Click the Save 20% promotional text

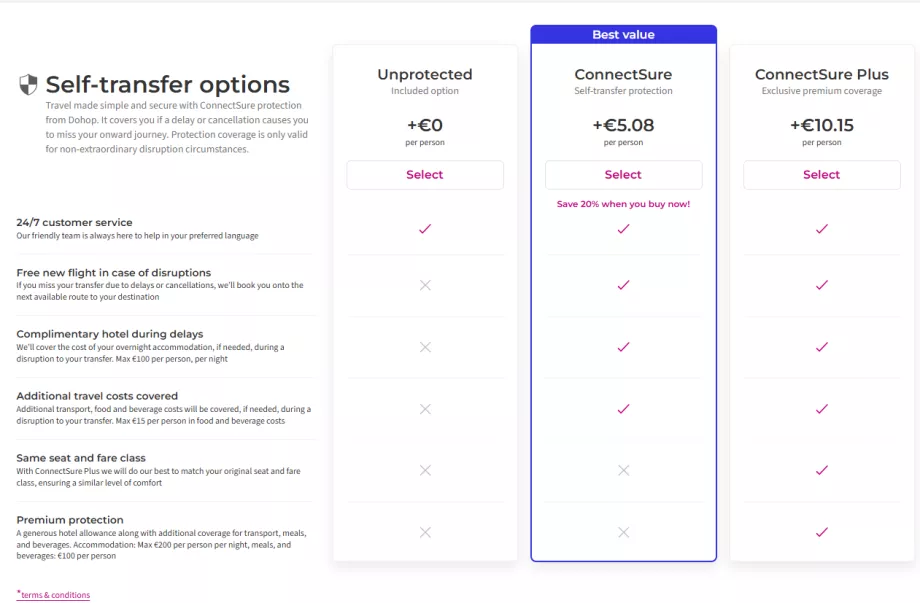click(623, 201)
